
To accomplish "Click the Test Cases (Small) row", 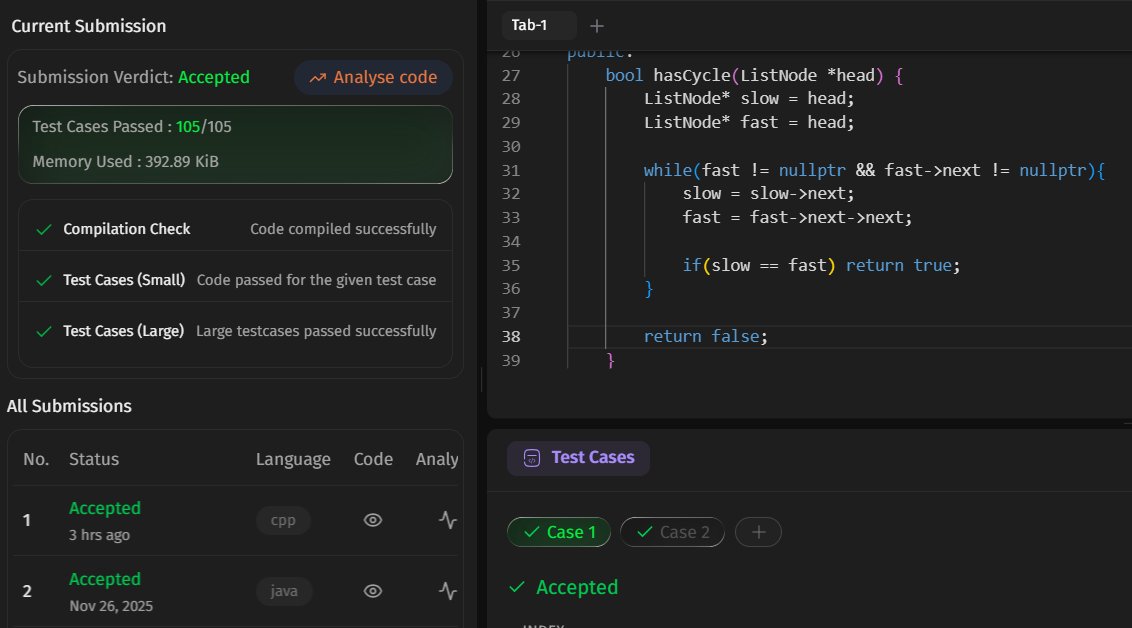I will (x=235, y=280).
